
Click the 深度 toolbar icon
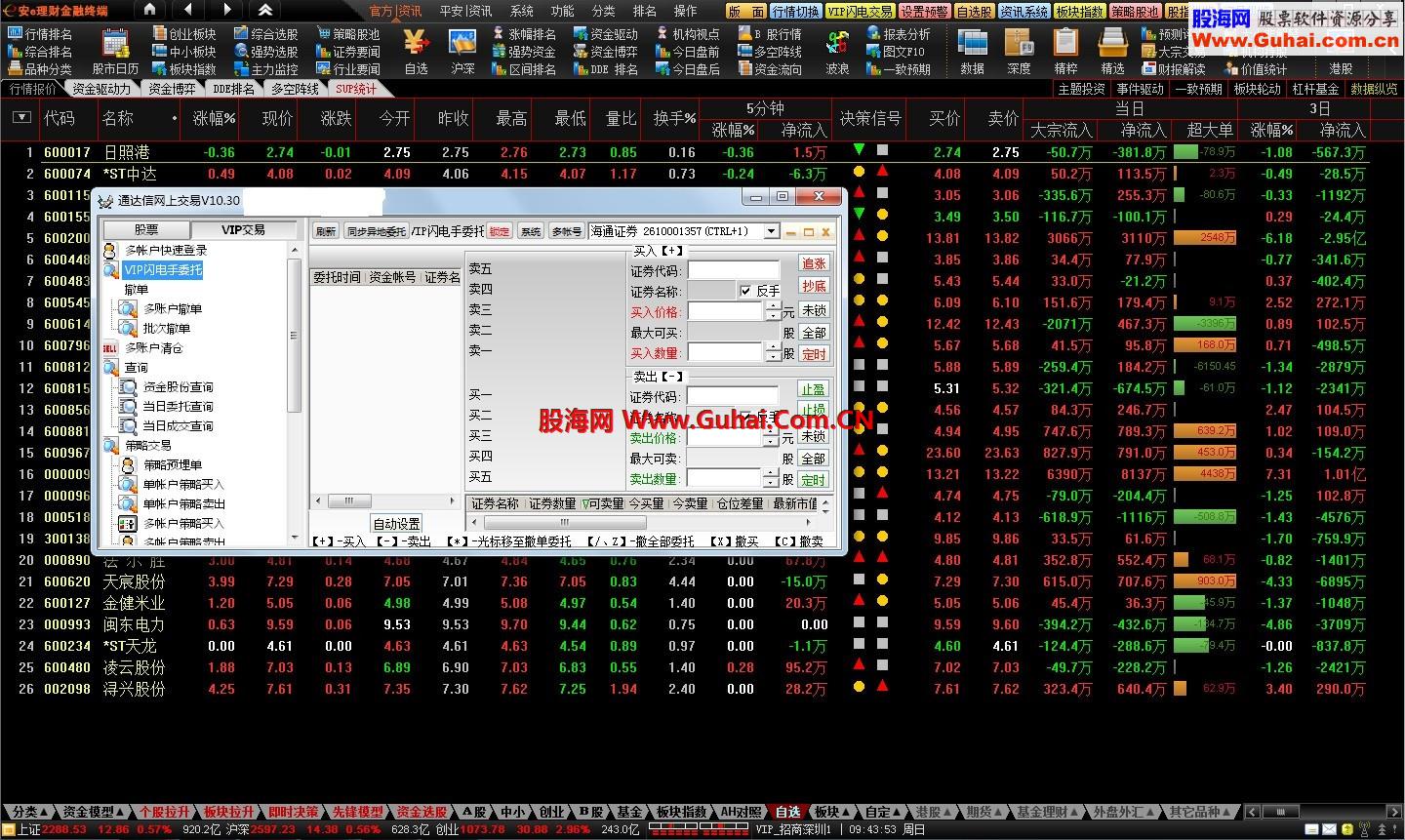point(1019,45)
